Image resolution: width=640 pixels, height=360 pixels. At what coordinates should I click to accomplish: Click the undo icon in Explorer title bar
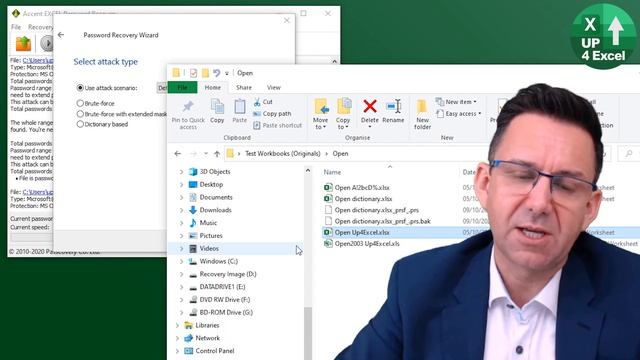(x=216, y=73)
